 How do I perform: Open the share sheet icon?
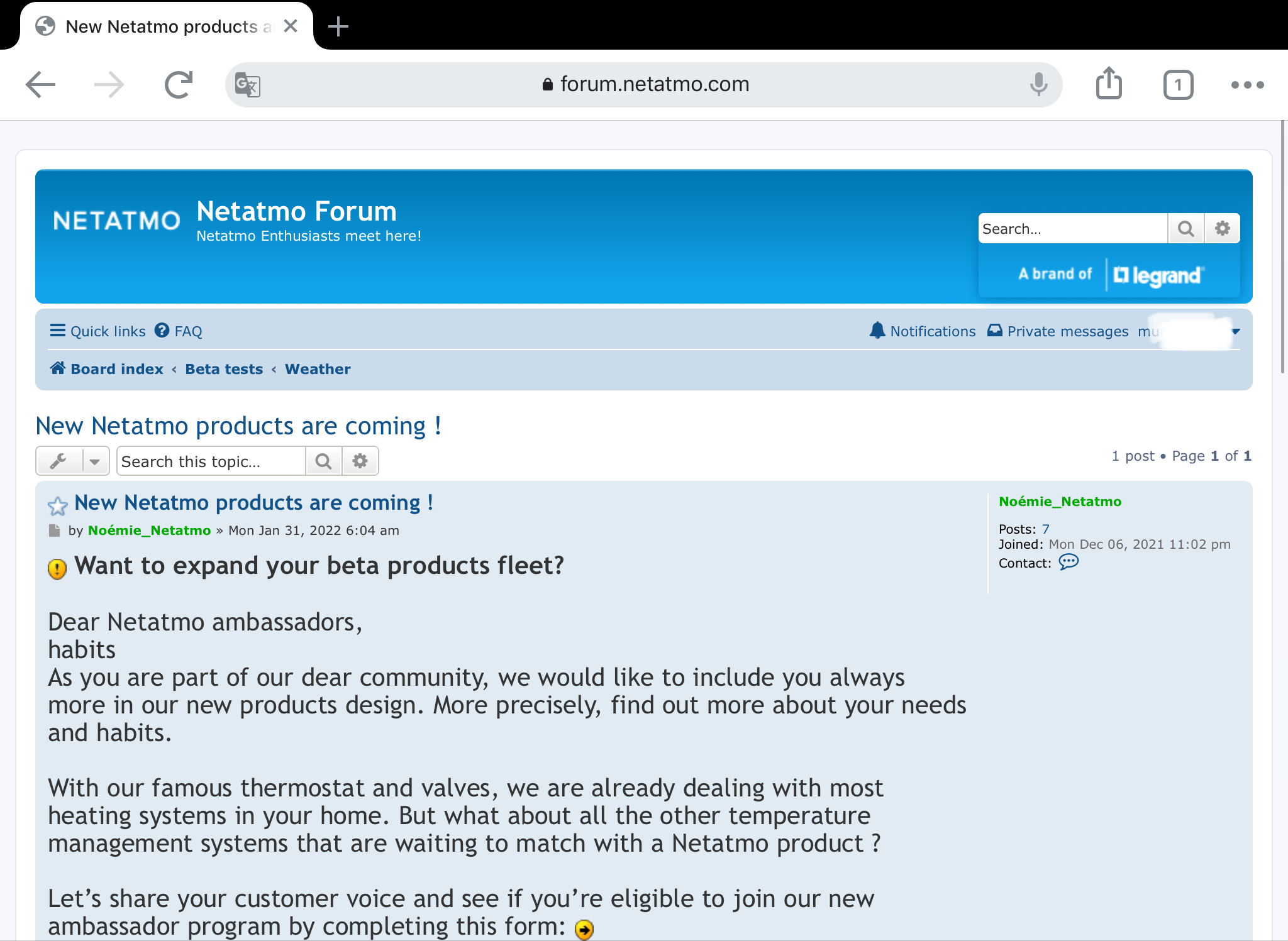[1109, 83]
